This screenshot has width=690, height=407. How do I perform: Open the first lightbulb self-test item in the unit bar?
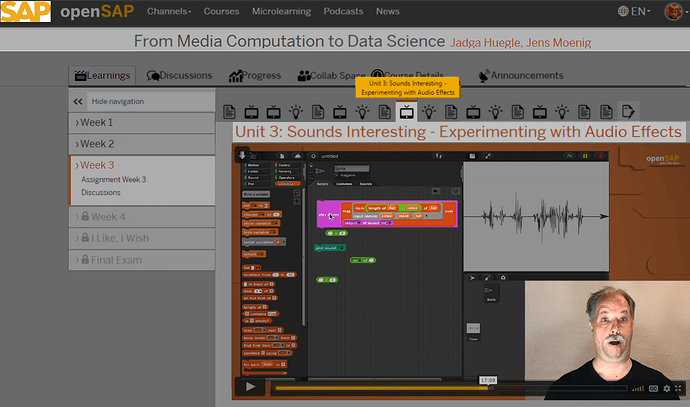296,112
